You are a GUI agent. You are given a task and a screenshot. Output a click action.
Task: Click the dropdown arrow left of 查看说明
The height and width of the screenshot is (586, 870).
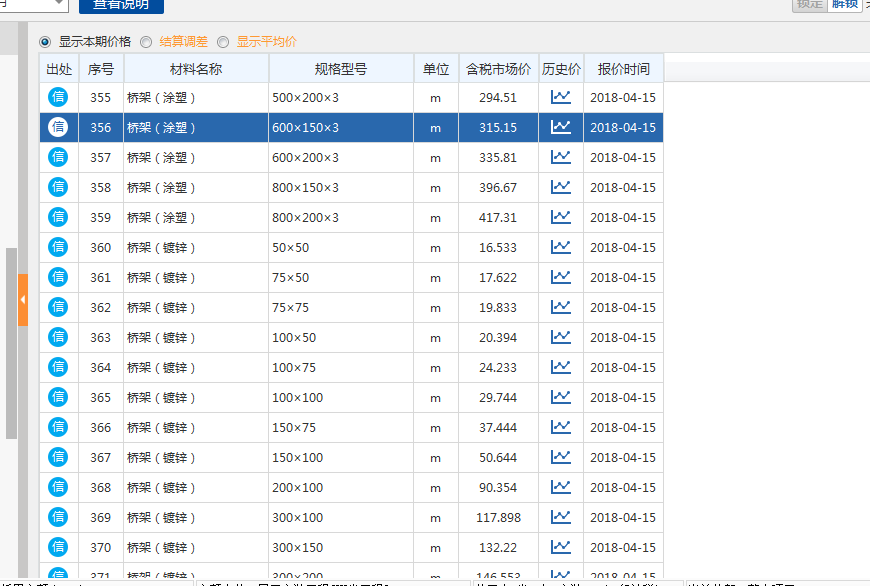click(59, 3)
